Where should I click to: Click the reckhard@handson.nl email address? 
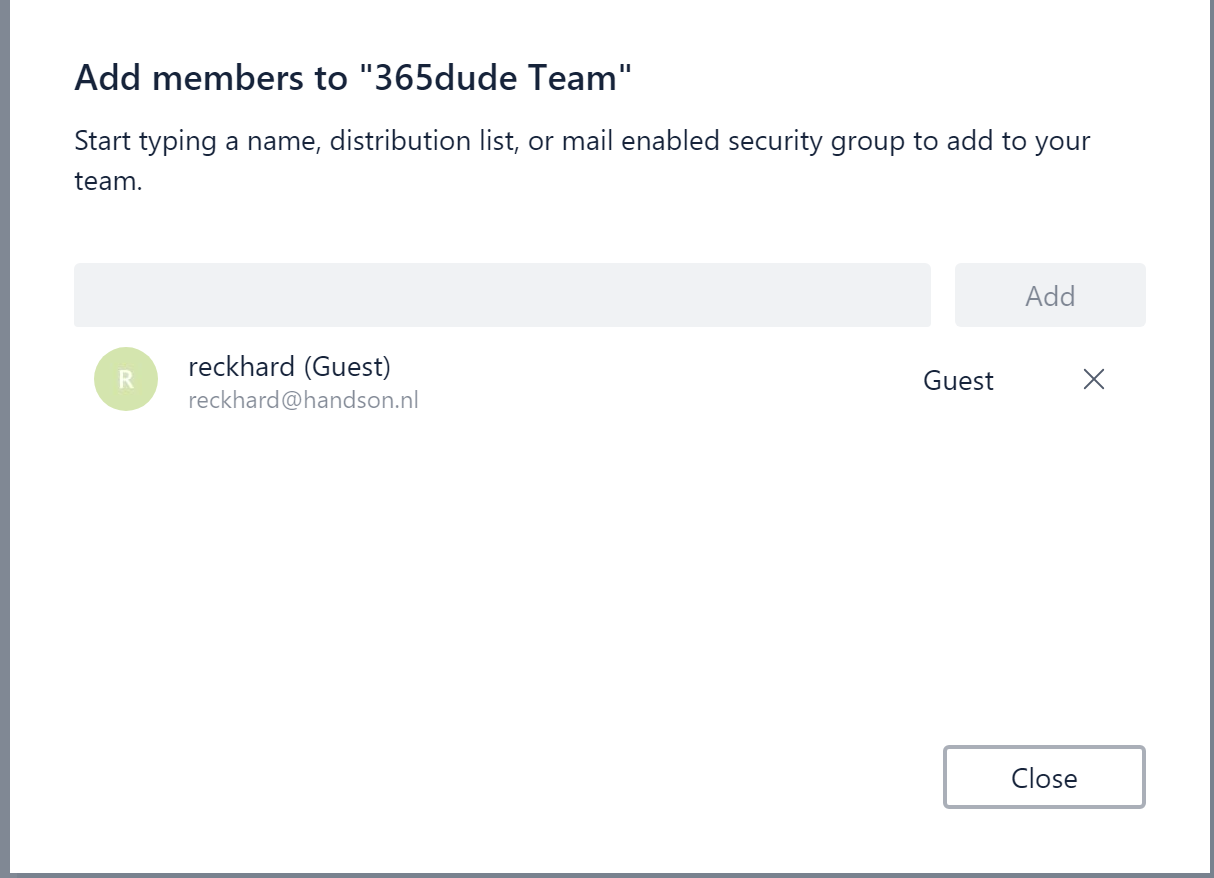coord(303,401)
